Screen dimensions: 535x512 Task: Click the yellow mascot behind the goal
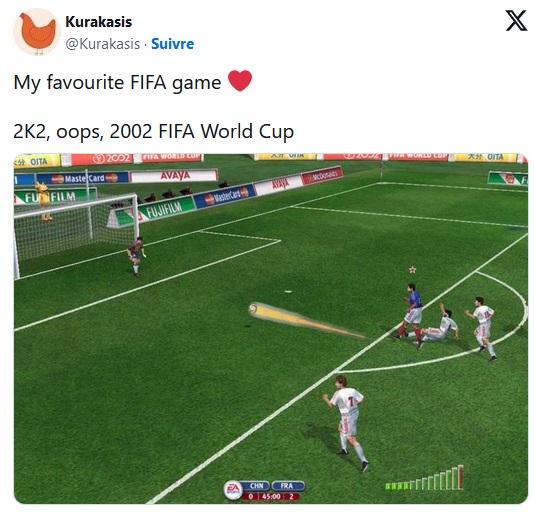click(x=44, y=201)
